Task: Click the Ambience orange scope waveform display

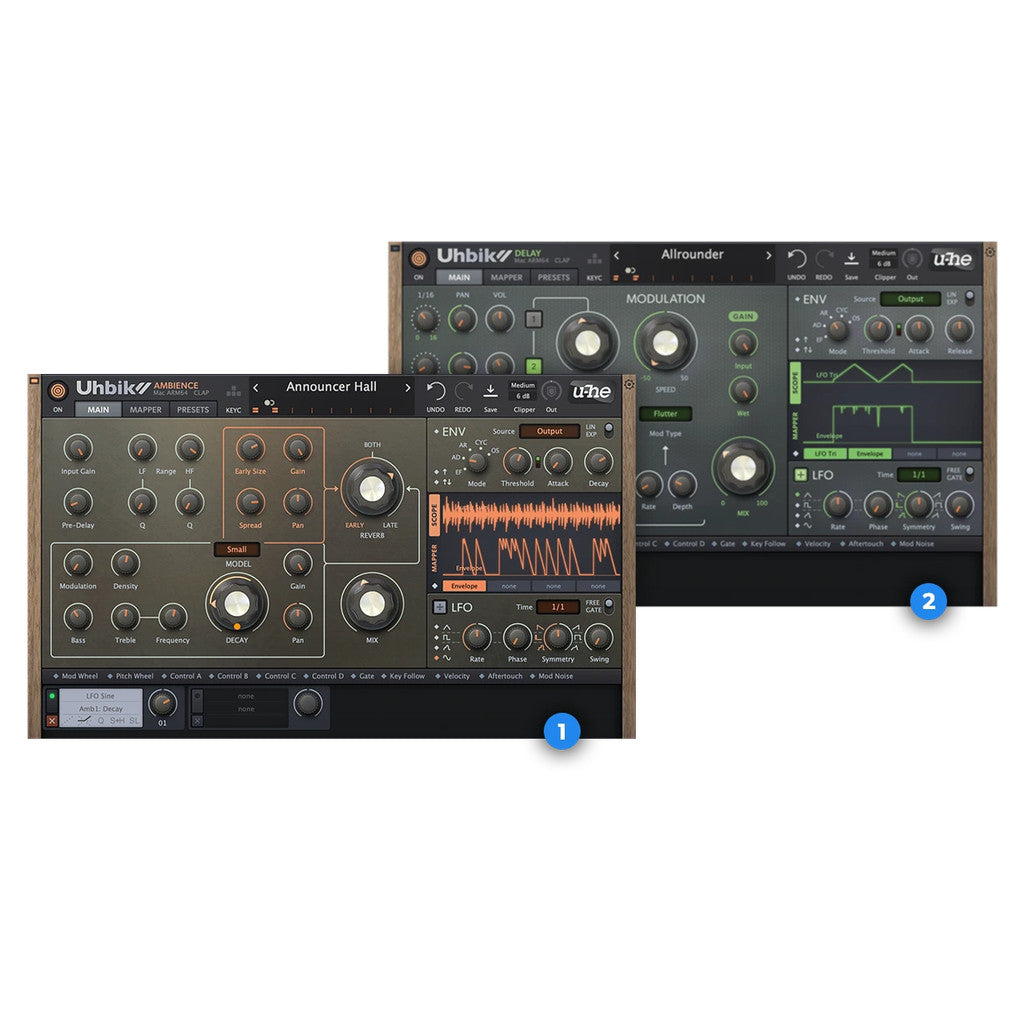Action: [531, 515]
